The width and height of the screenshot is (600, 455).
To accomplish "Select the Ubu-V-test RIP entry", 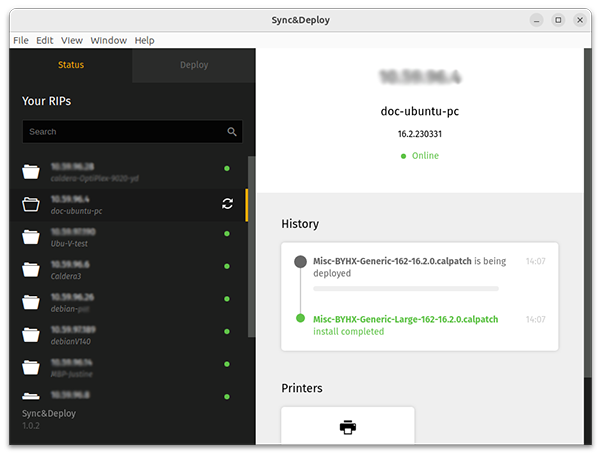I will click(128, 237).
